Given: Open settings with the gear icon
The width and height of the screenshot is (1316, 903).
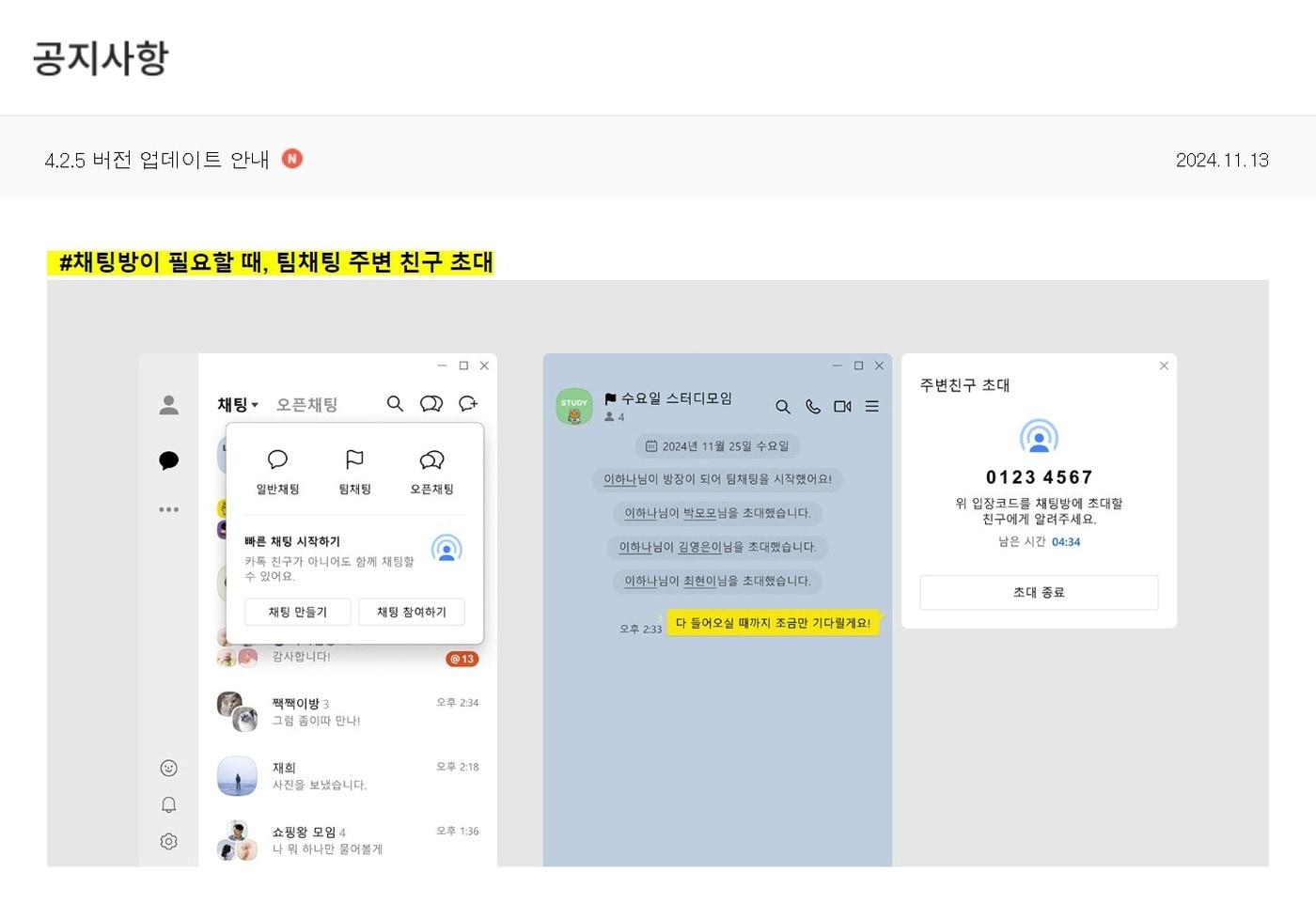Looking at the screenshot, I should [x=169, y=841].
